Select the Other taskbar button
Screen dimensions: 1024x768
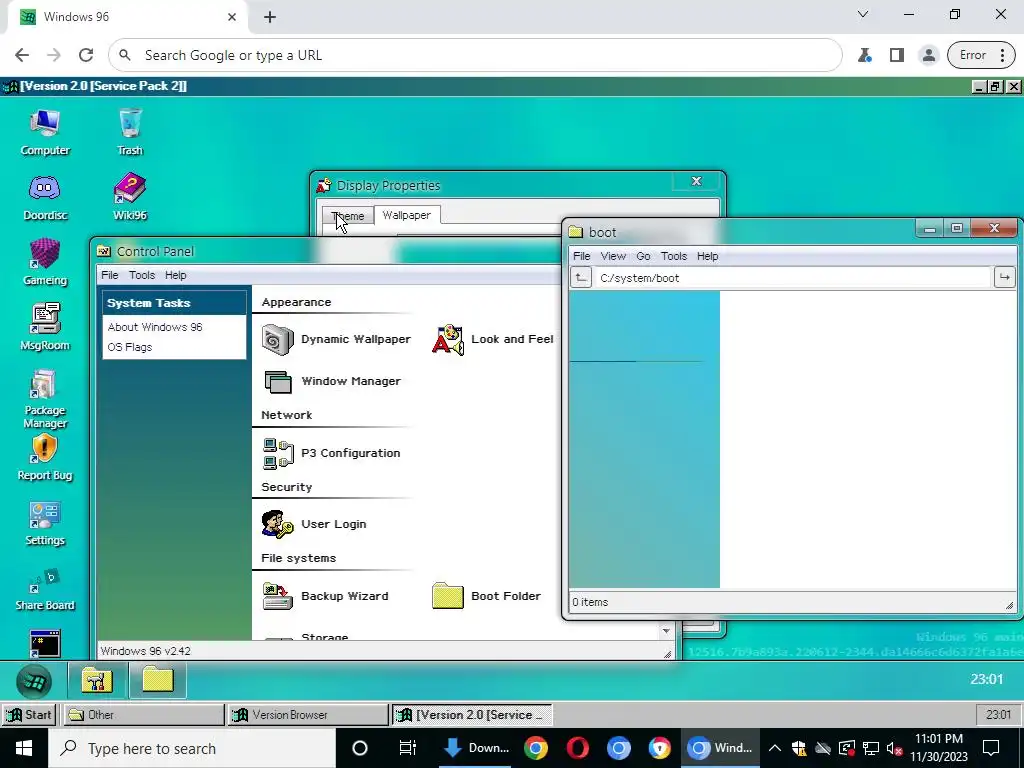(144, 714)
